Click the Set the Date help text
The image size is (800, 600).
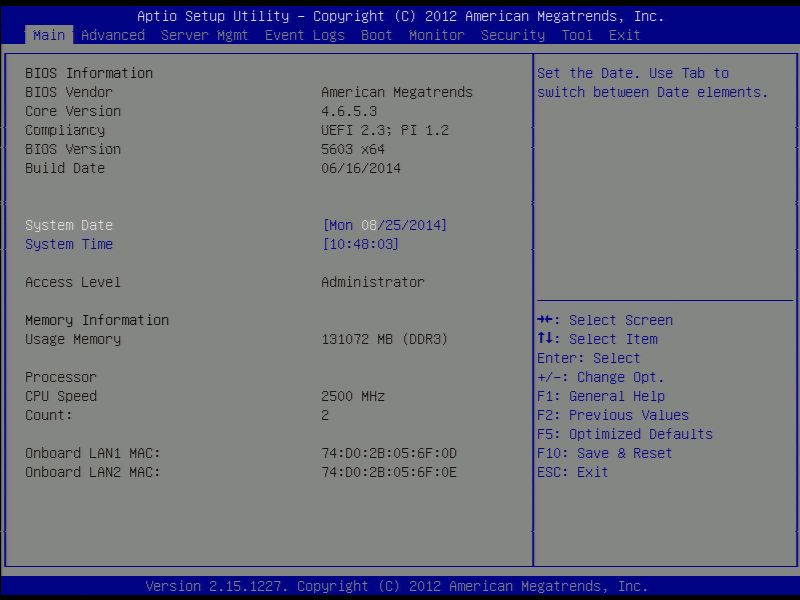point(653,83)
